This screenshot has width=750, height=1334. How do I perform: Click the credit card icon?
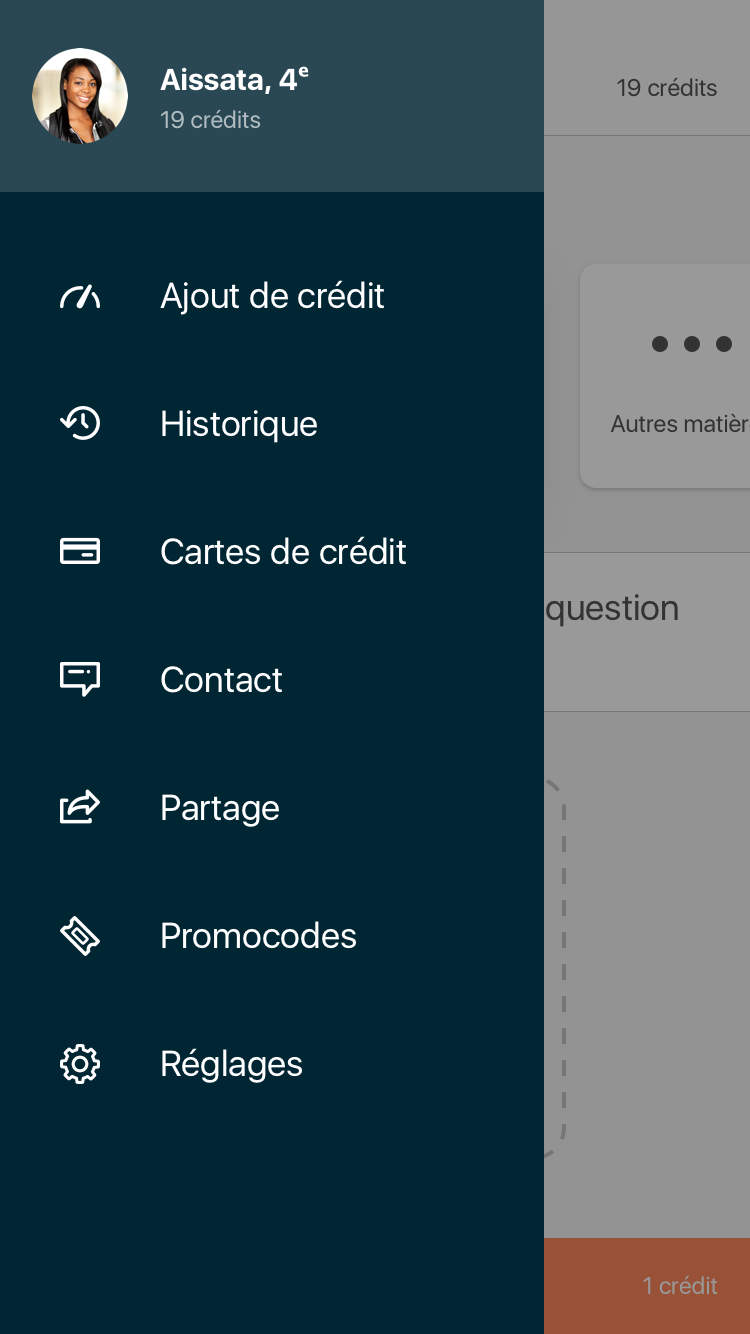pos(80,551)
